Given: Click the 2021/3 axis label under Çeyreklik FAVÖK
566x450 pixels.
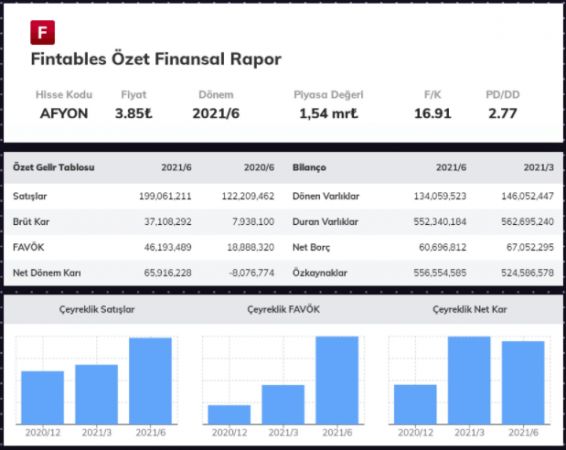Looking at the screenshot, I should click(x=283, y=432).
